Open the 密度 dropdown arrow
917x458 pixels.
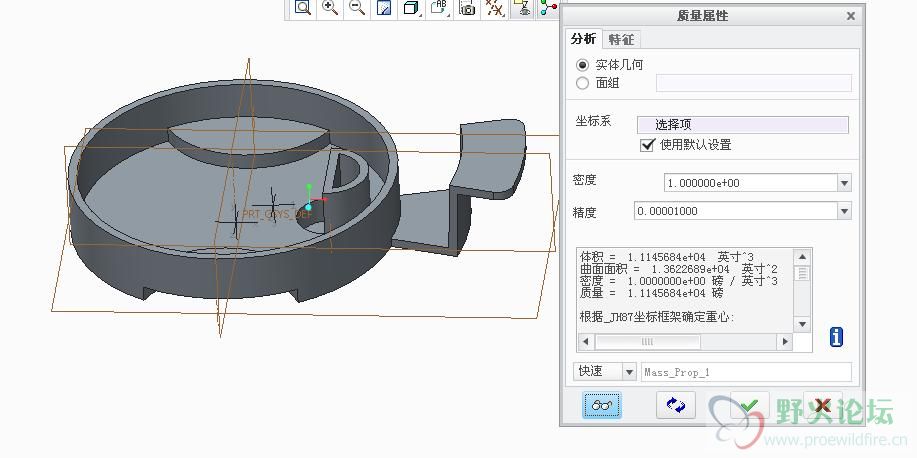pyautogui.click(x=844, y=183)
